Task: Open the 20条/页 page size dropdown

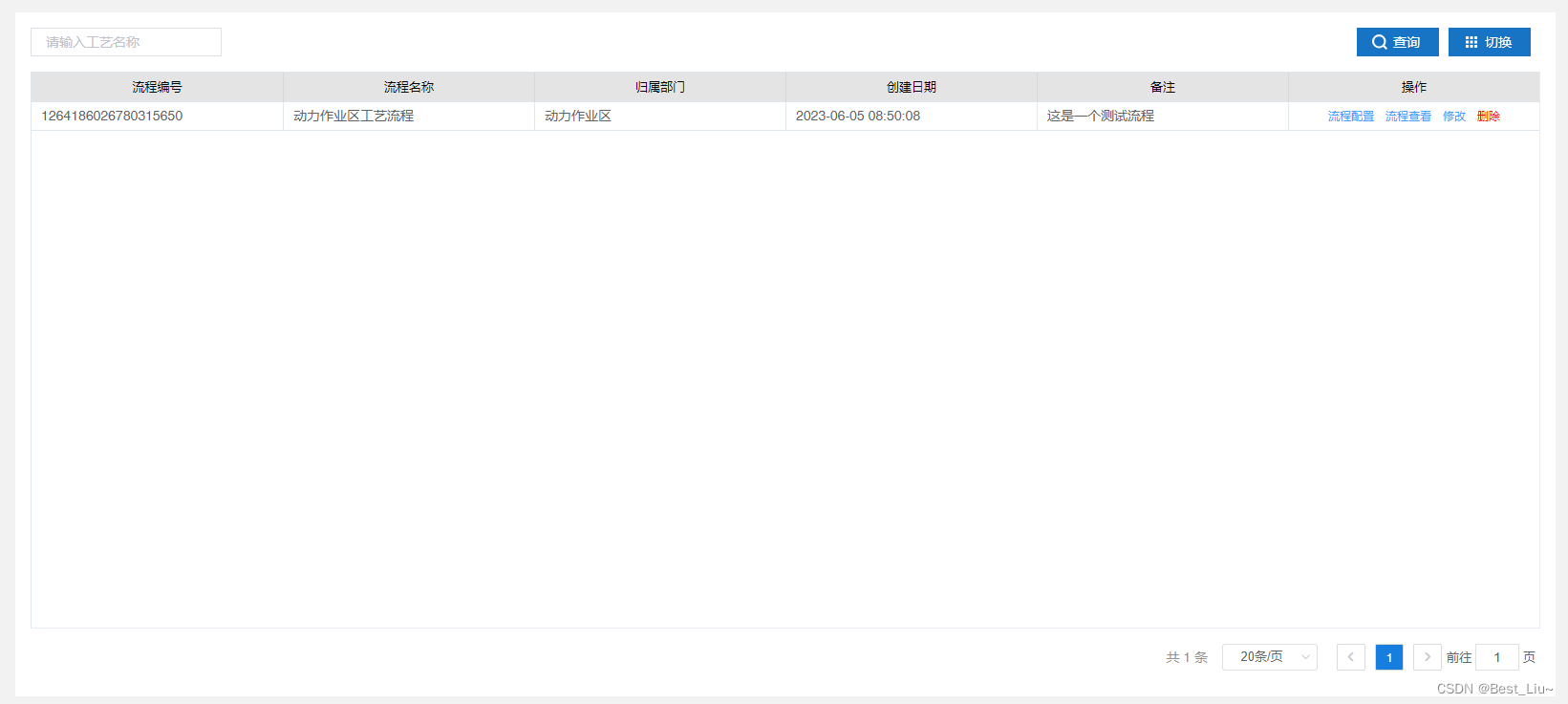Action: click(x=1269, y=657)
